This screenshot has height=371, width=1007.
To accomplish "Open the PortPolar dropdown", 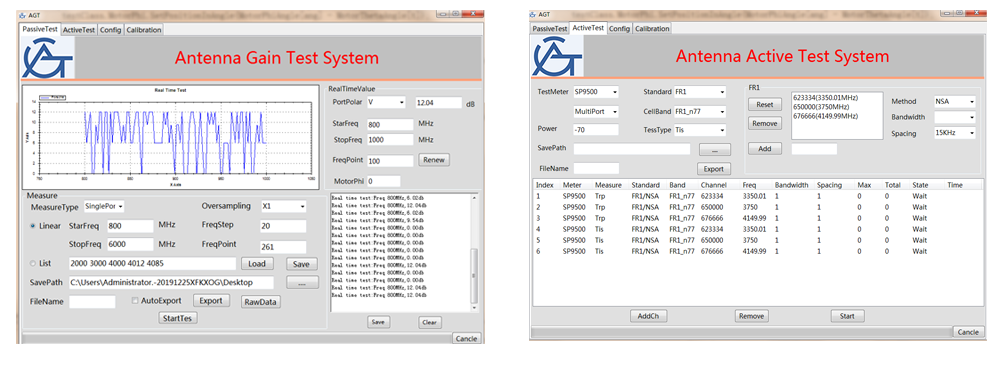I will [387, 103].
